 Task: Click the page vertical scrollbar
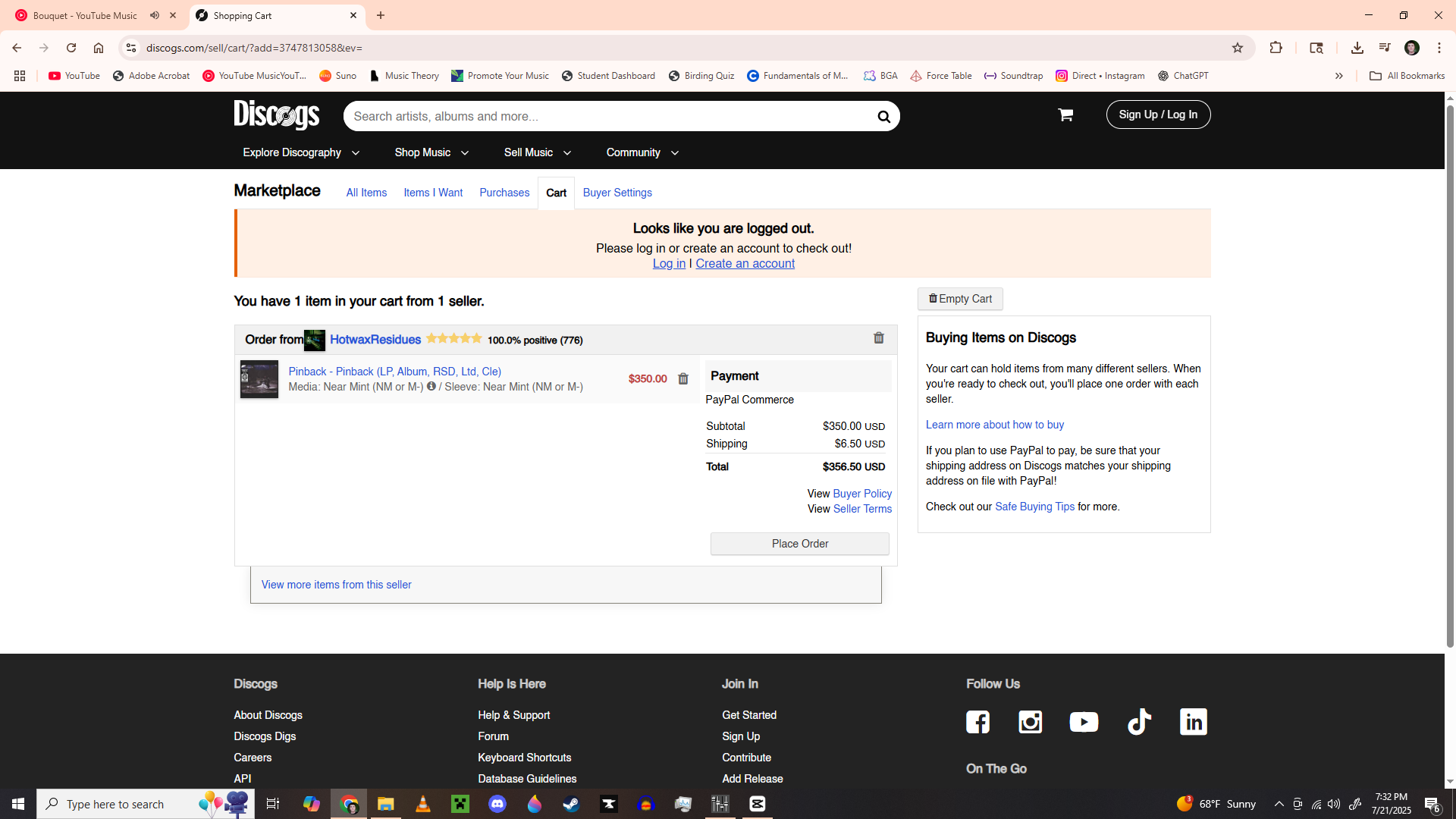(1450, 375)
